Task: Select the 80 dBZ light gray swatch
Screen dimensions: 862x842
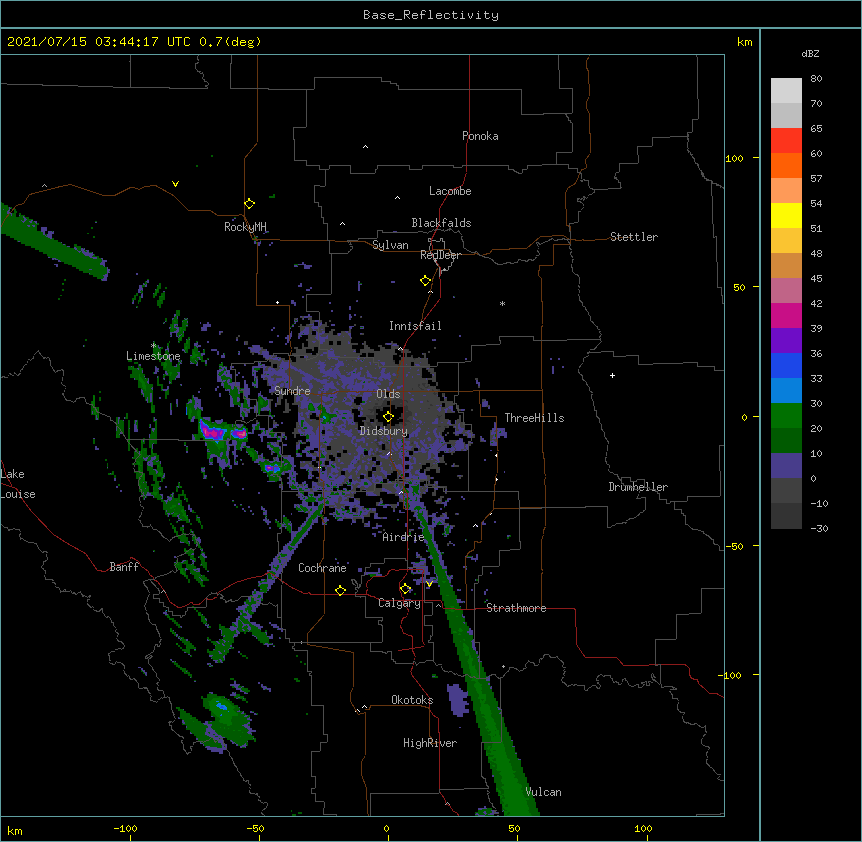Action: [786, 91]
